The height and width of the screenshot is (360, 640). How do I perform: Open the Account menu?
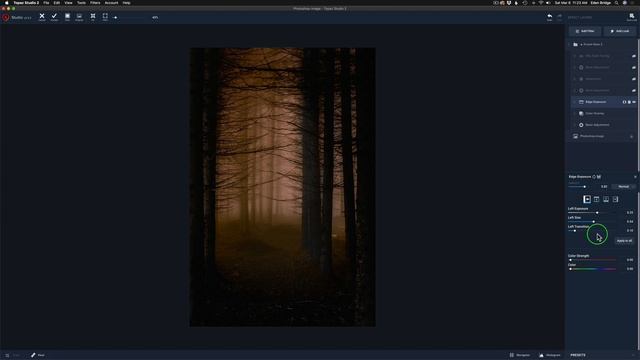coord(111,3)
